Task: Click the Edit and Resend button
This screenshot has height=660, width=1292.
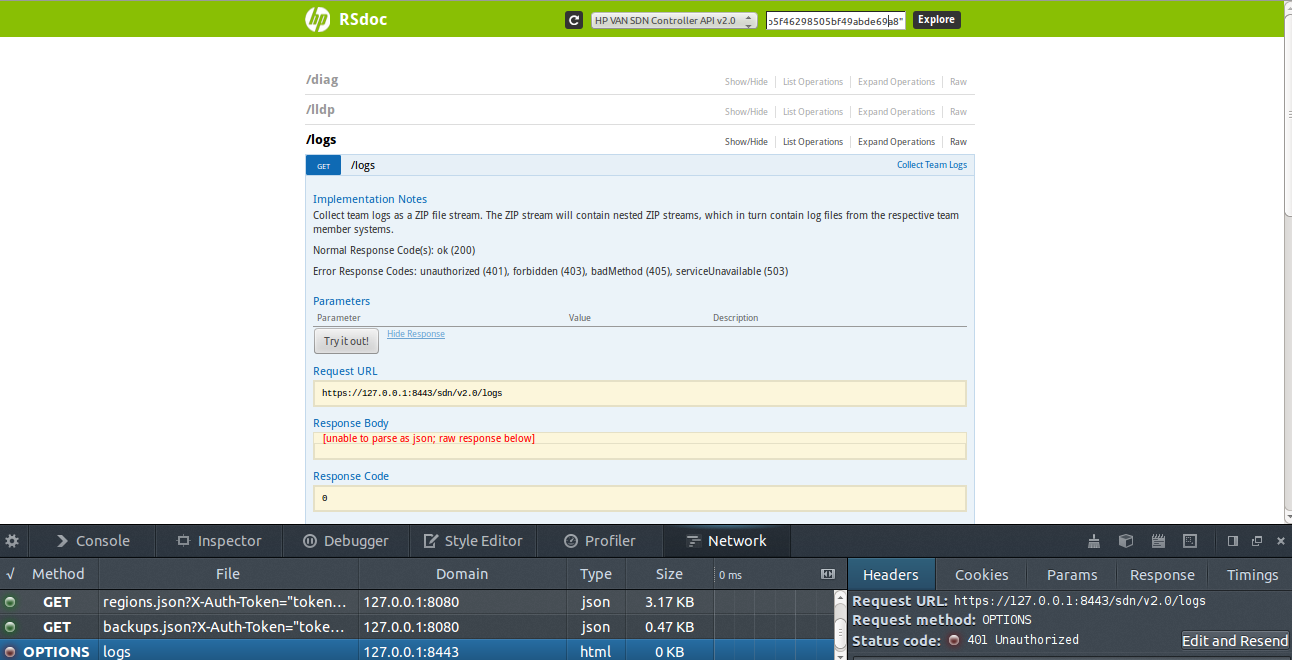Action: tap(1235, 641)
